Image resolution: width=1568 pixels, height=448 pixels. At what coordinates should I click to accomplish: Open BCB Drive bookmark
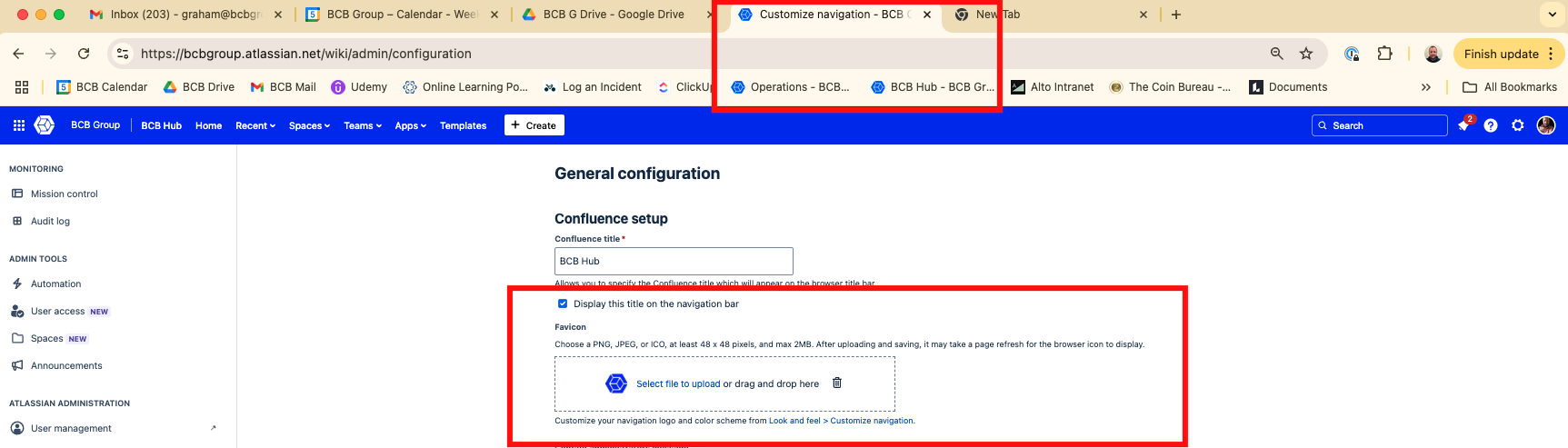pos(198,87)
